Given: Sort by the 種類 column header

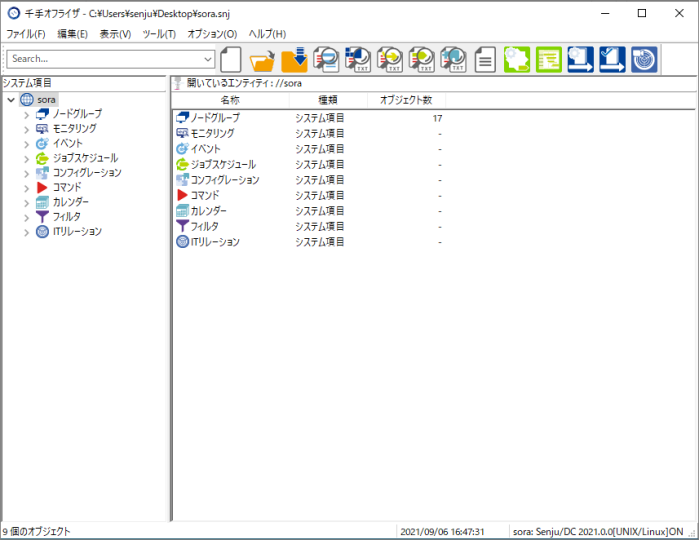Looking at the screenshot, I should pyautogui.click(x=328, y=100).
